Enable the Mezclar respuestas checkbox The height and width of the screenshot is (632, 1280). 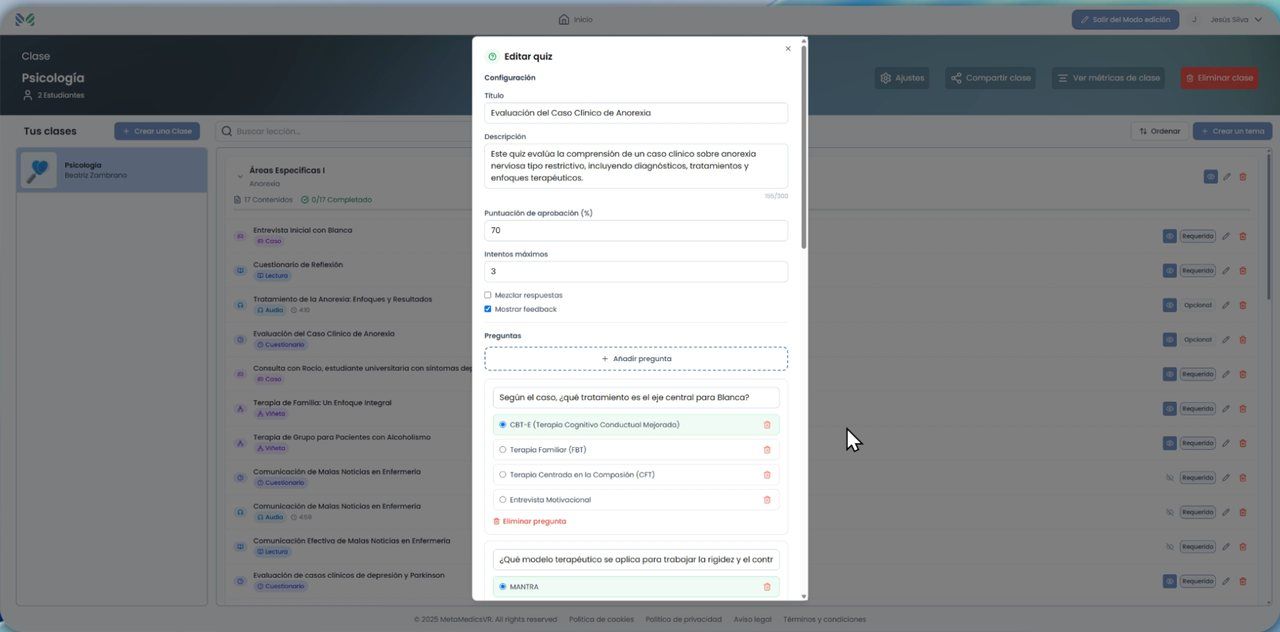tap(488, 295)
